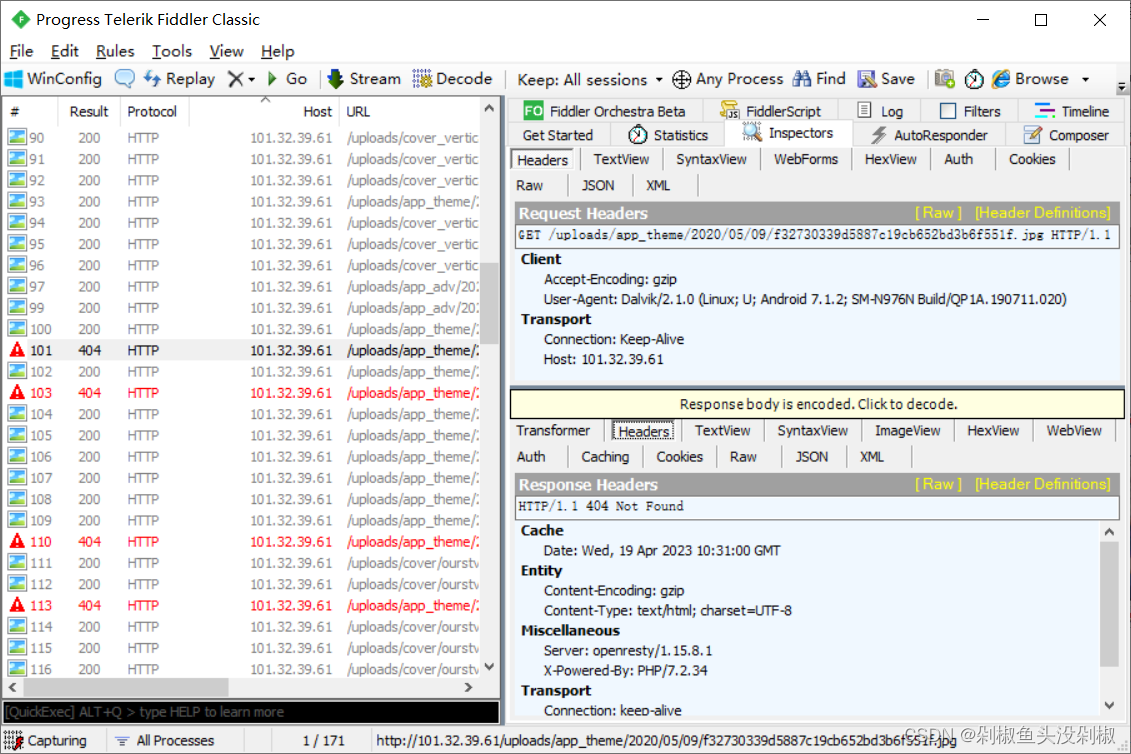Click Raw link in Response Headers bar

click(938, 484)
